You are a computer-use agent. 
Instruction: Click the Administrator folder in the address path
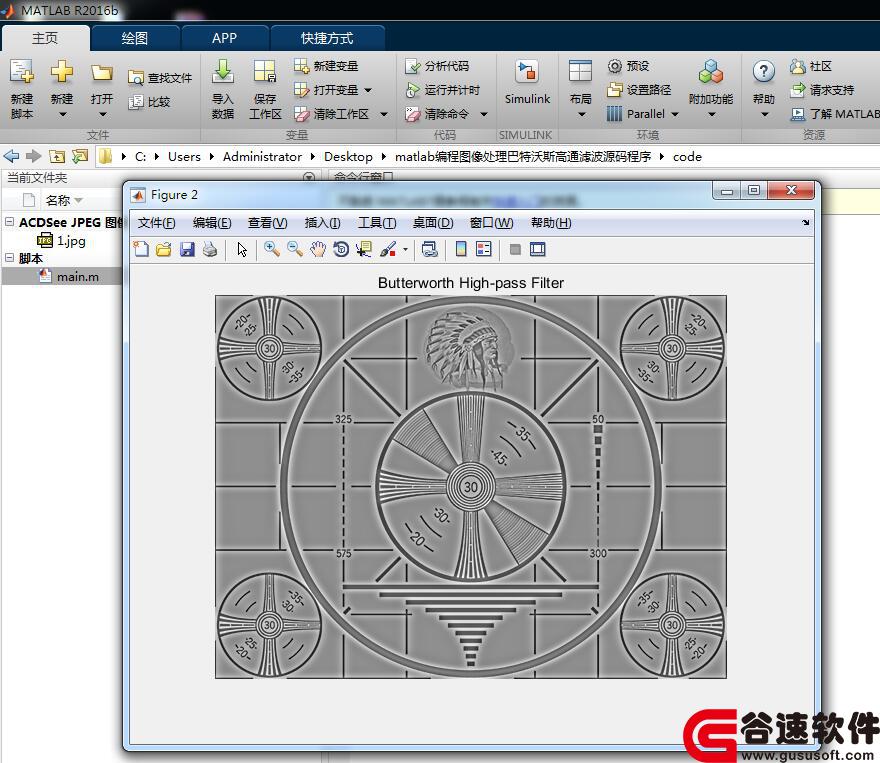click(x=262, y=157)
